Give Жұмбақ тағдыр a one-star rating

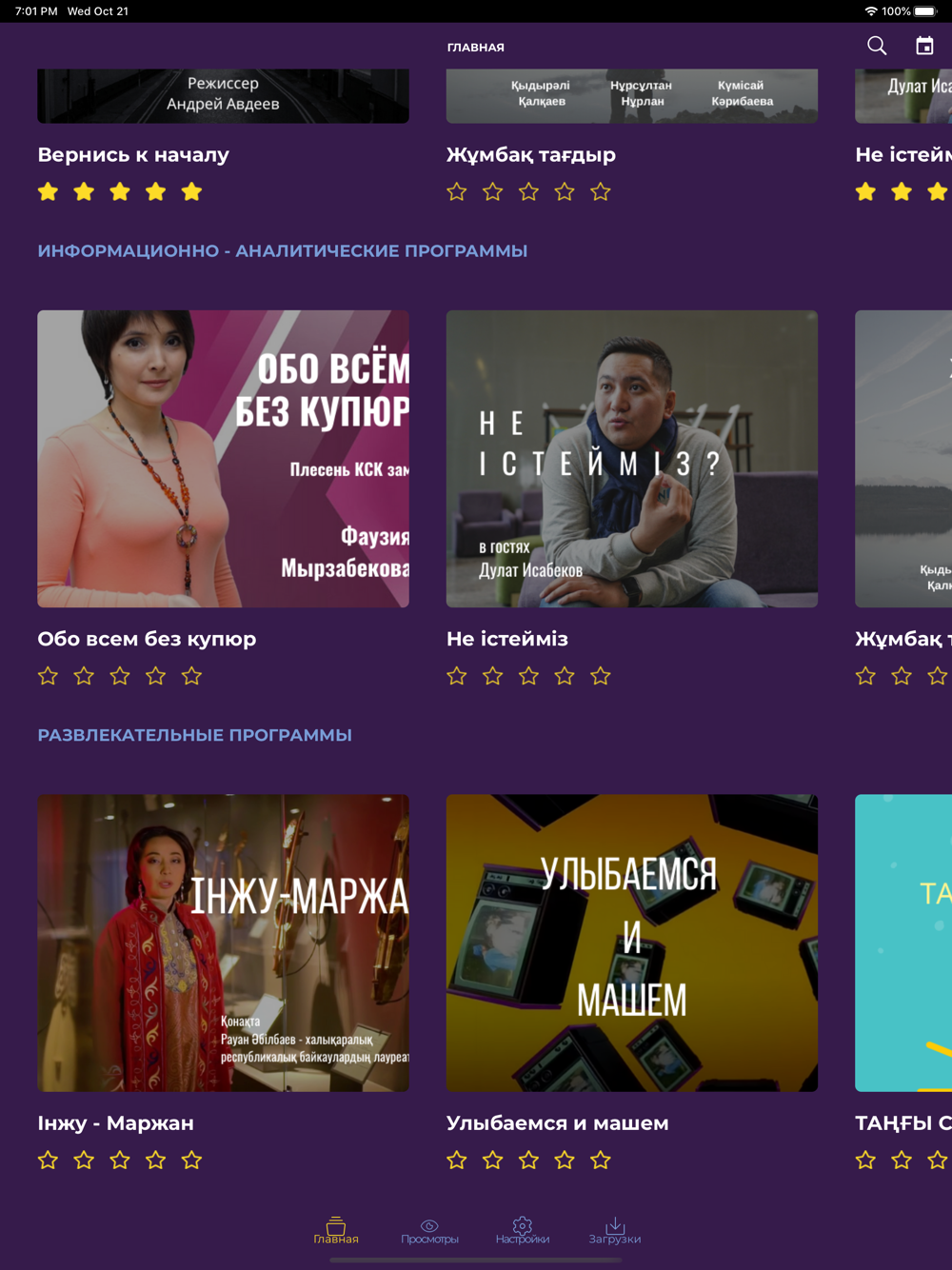tap(457, 191)
